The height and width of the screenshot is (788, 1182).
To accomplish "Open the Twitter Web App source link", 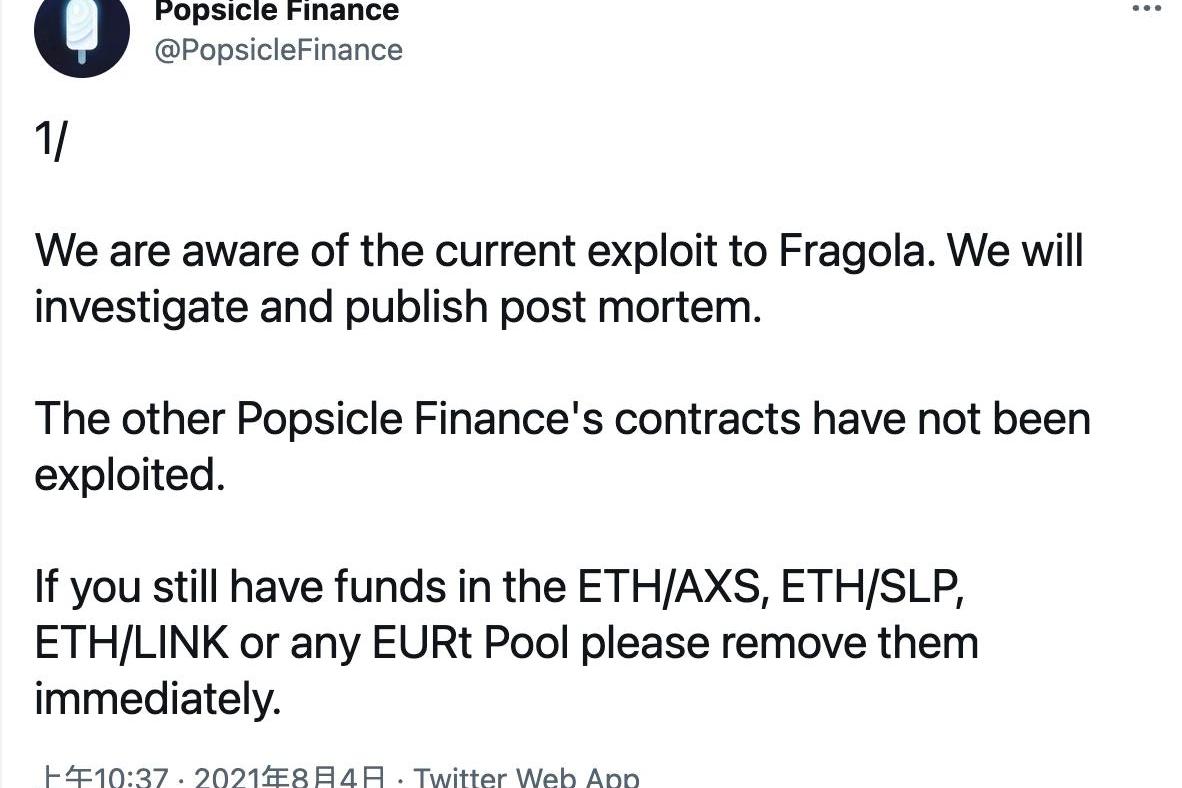I will [x=526, y=777].
